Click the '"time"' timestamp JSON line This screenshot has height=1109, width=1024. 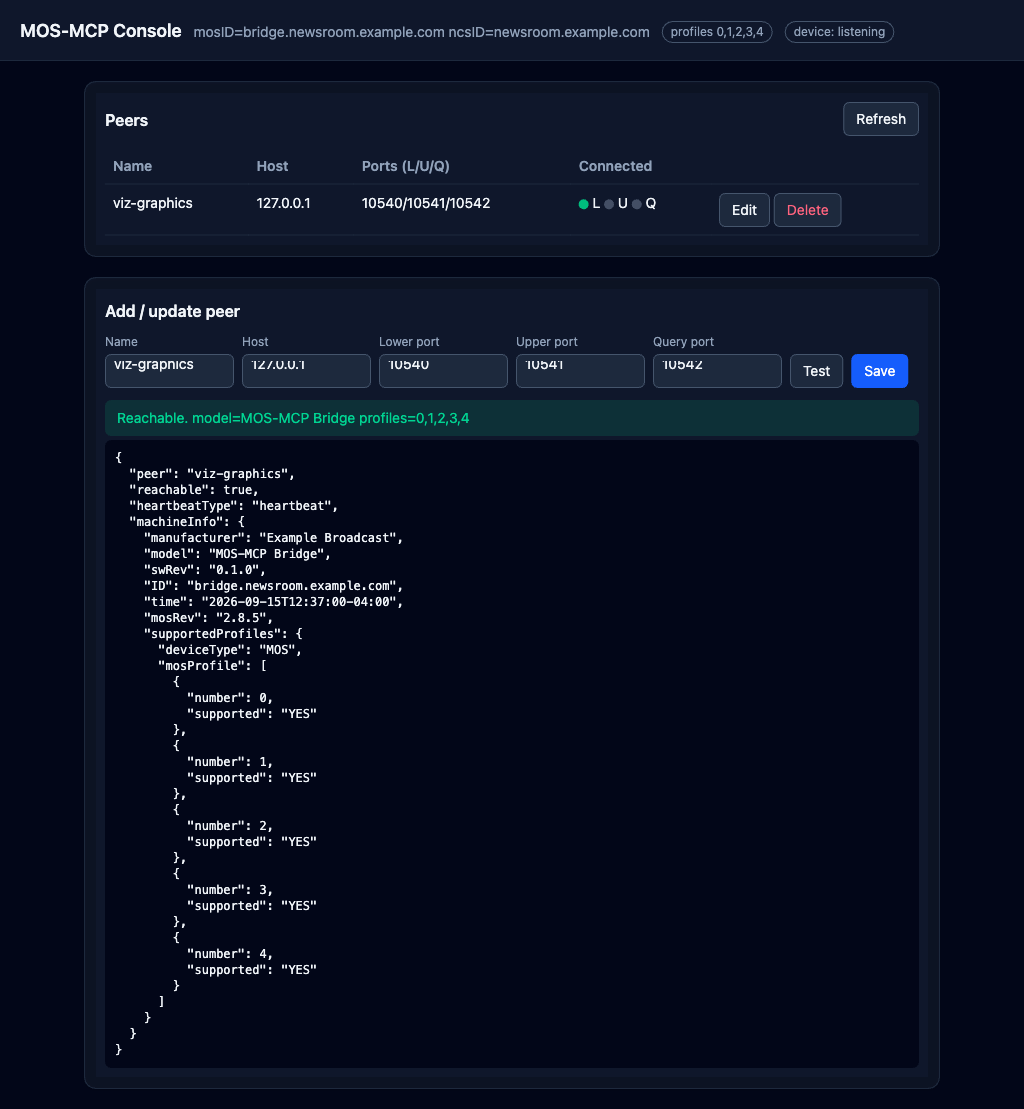[x=273, y=602]
